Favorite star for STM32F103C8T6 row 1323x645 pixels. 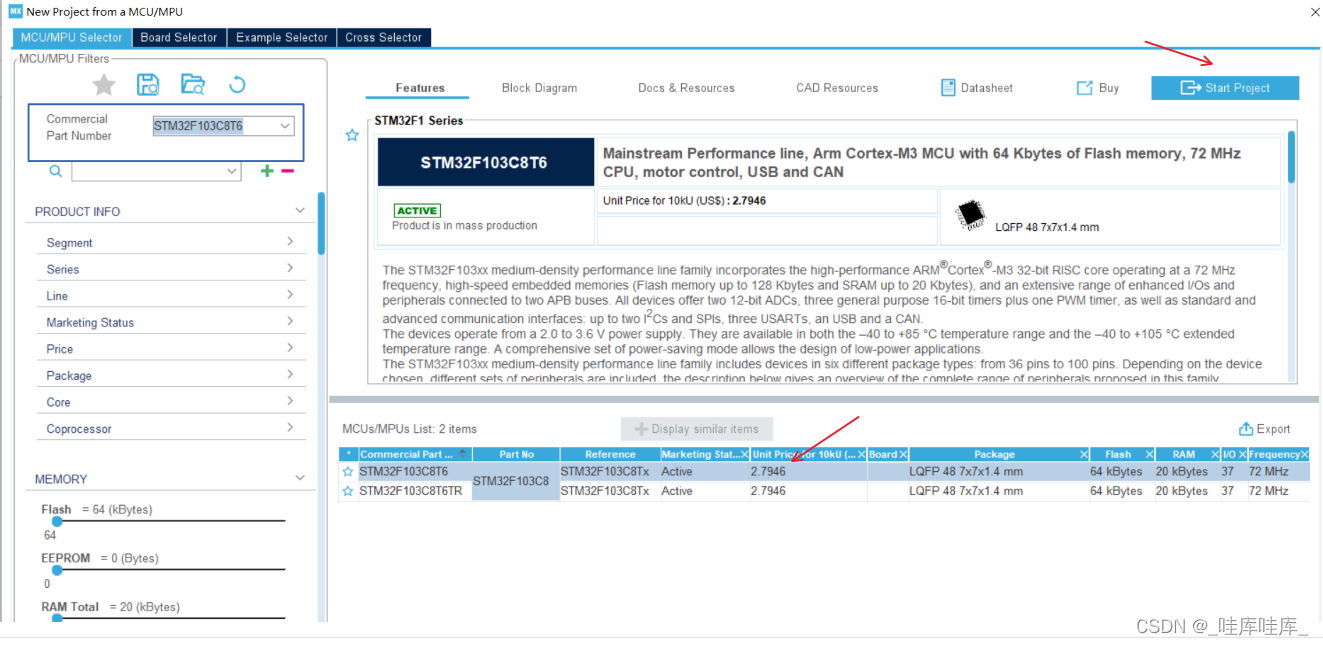tap(348, 471)
